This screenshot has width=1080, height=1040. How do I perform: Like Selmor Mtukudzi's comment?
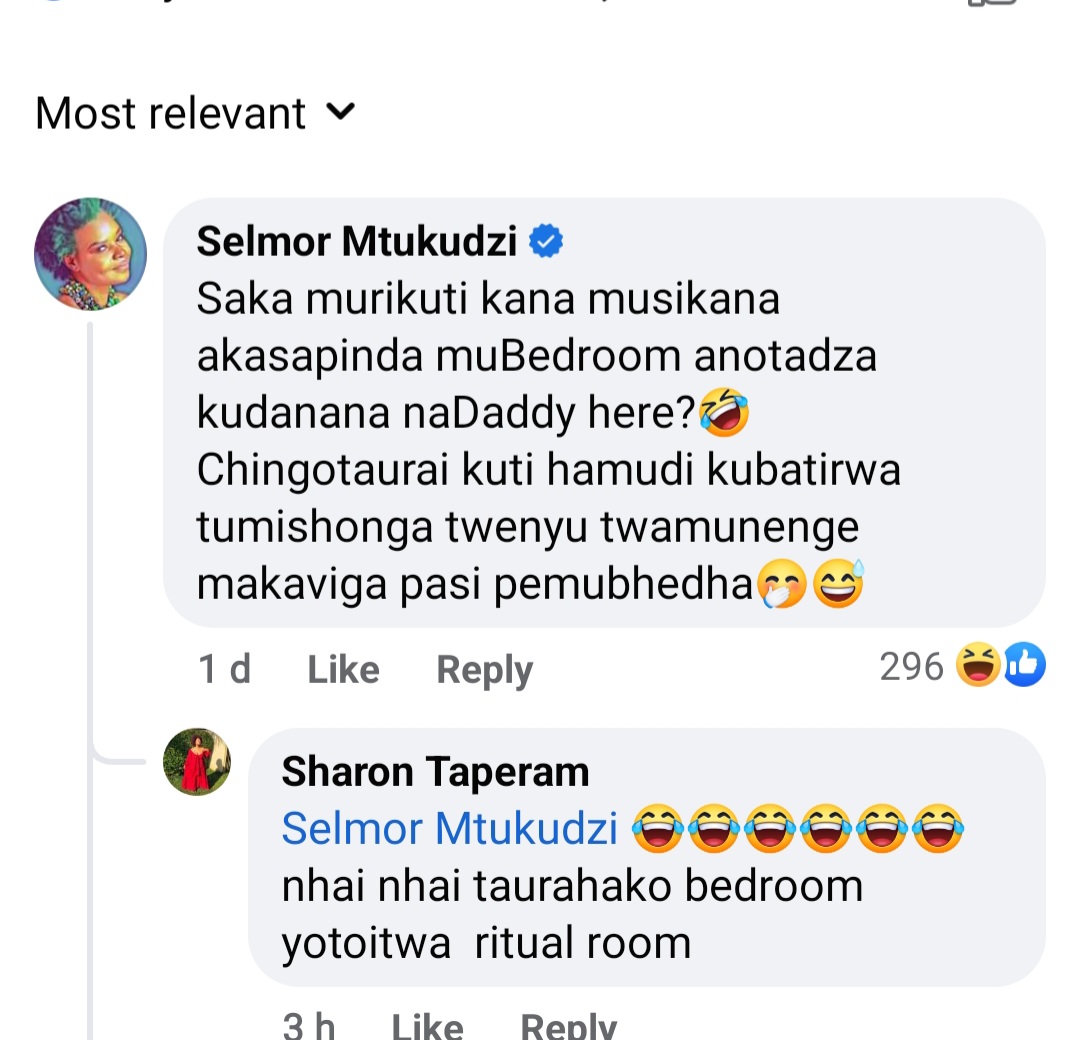coord(343,669)
